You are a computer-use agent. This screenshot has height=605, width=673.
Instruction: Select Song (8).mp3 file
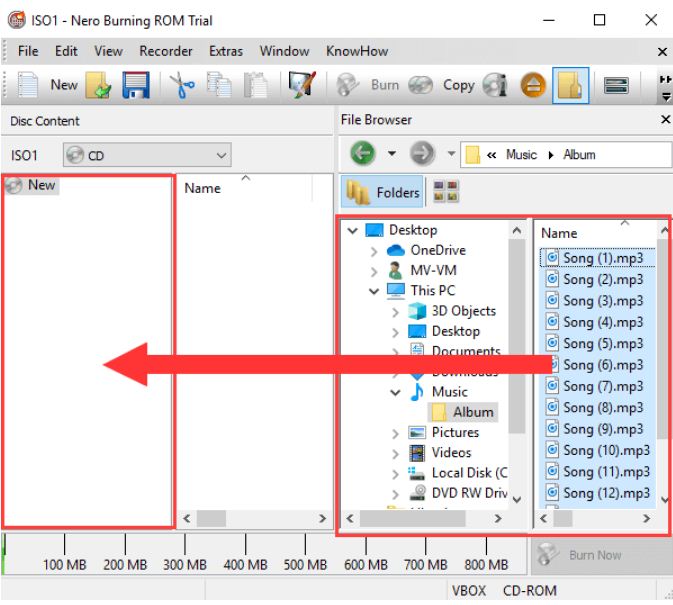tap(598, 407)
